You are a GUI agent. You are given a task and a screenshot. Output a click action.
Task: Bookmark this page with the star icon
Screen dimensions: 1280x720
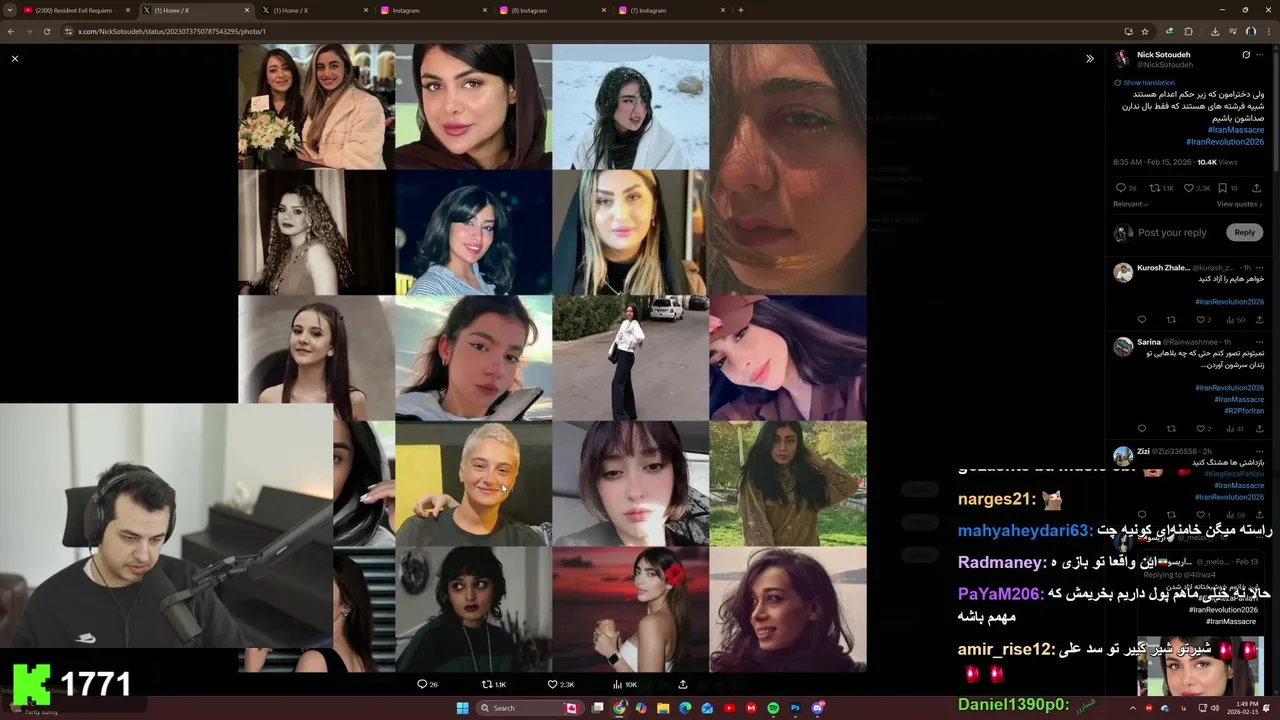point(1145,31)
